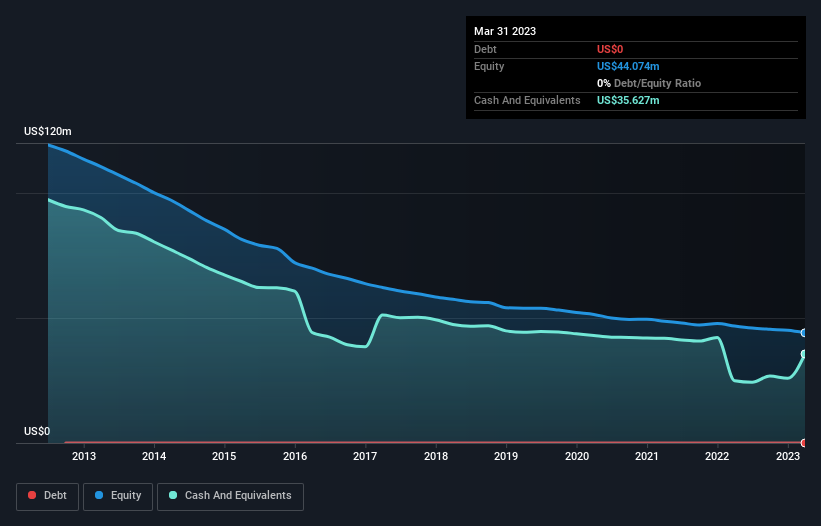Click the US$44.074m equity value
The width and height of the screenshot is (821, 526).
click(628, 66)
